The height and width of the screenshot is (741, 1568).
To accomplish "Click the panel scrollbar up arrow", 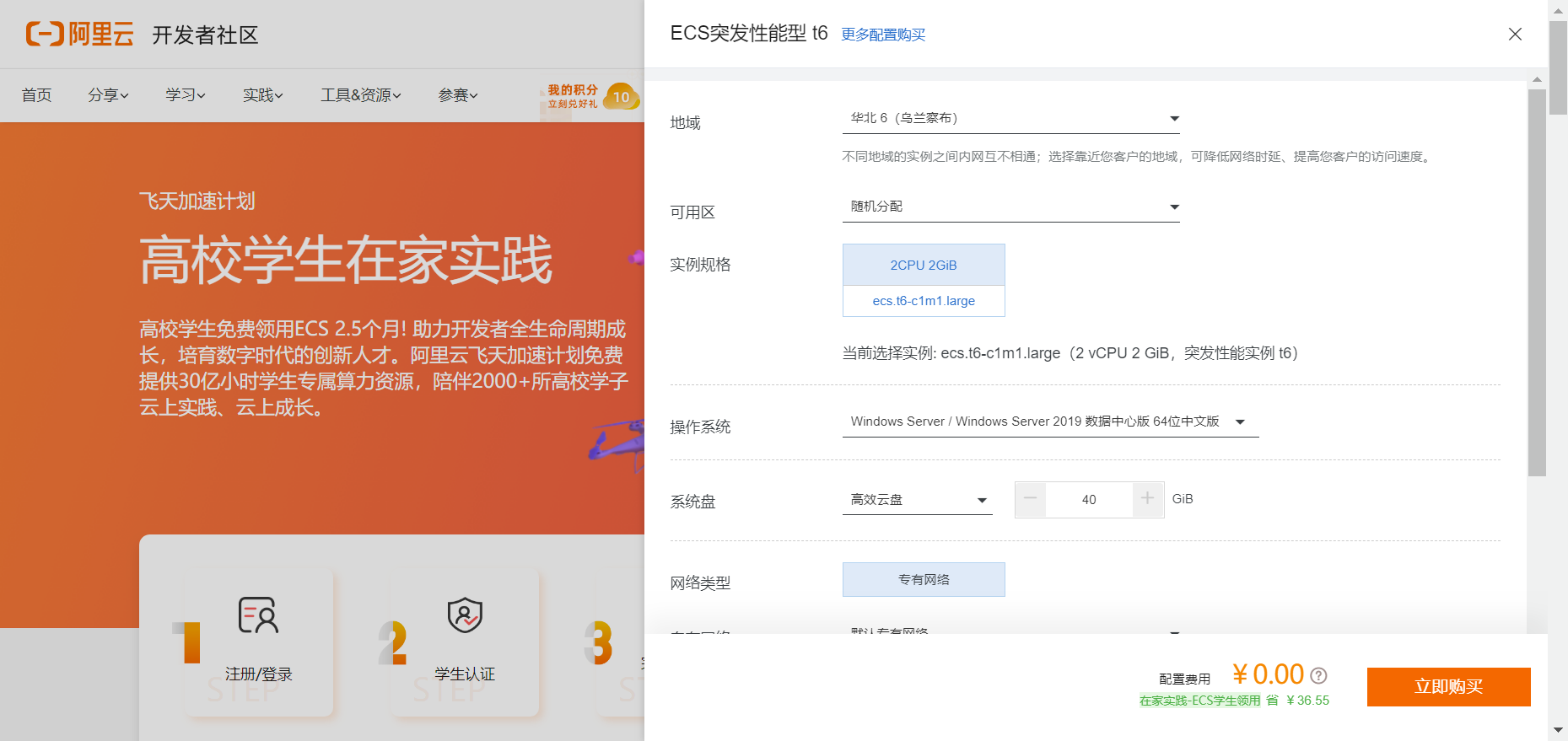I will (x=1537, y=79).
